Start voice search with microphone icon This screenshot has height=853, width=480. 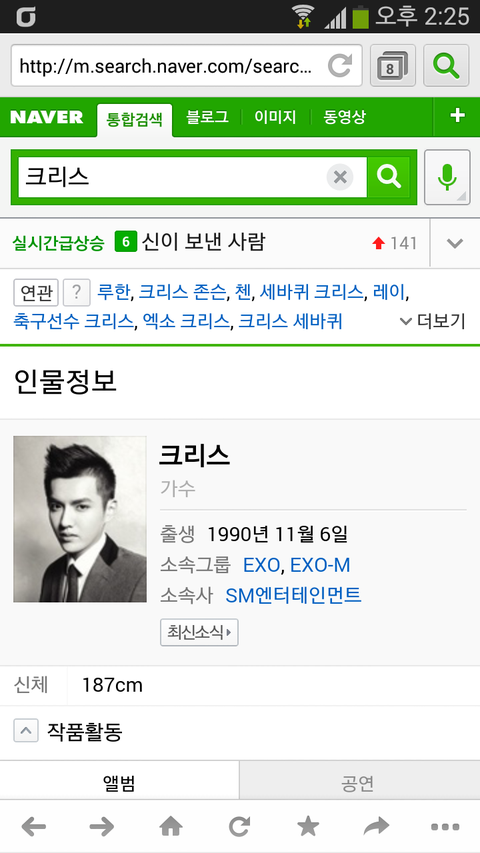click(447, 177)
